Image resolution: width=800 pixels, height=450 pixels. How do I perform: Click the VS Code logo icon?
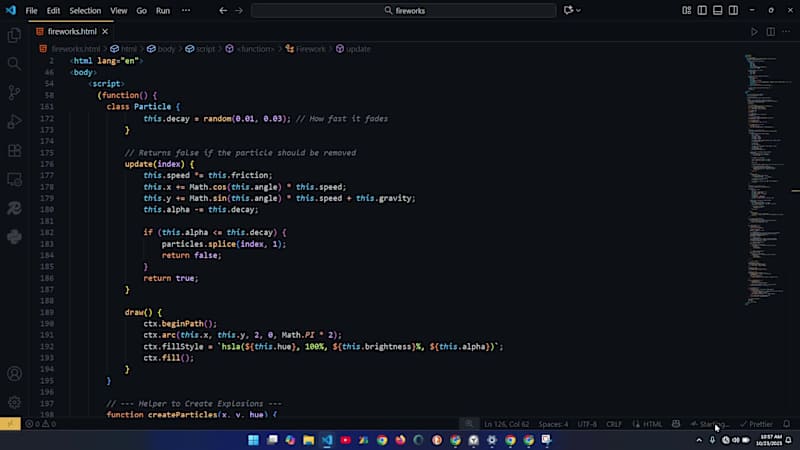click(x=11, y=10)
